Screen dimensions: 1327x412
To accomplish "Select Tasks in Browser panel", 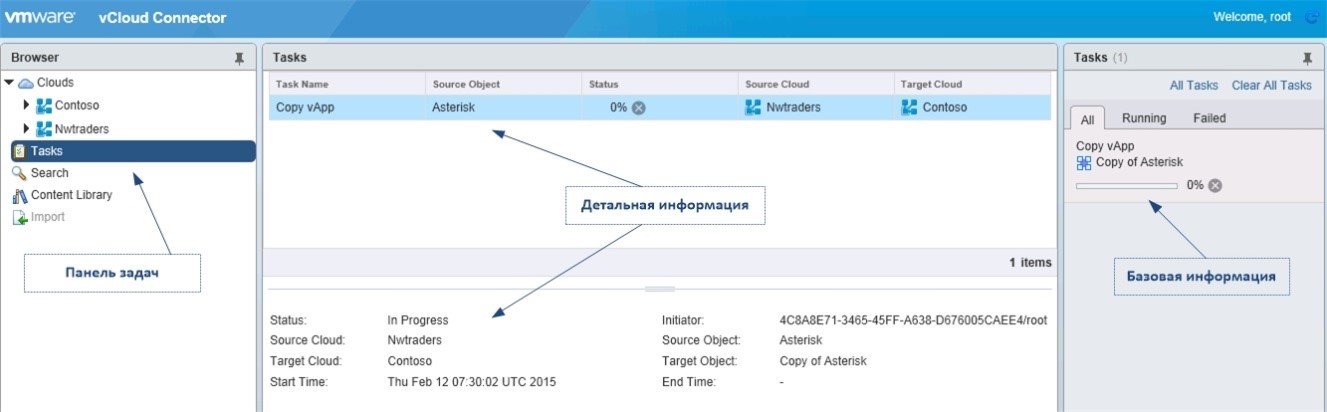I will [133, 151].
